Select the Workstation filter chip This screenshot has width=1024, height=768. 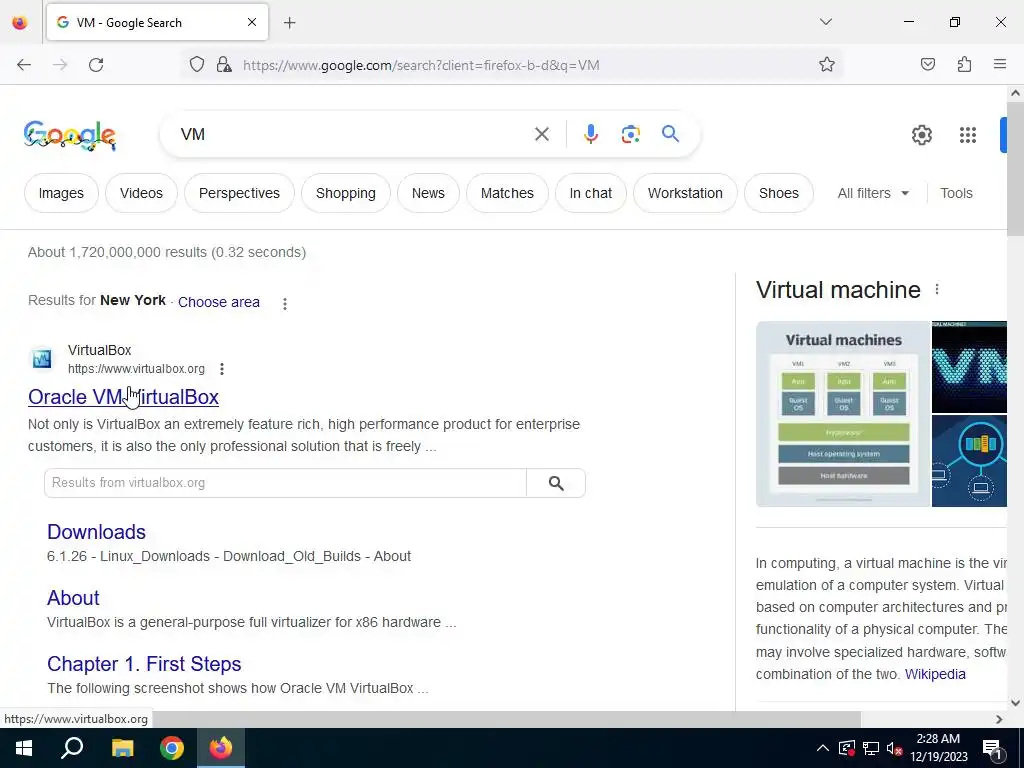(685, 193)
